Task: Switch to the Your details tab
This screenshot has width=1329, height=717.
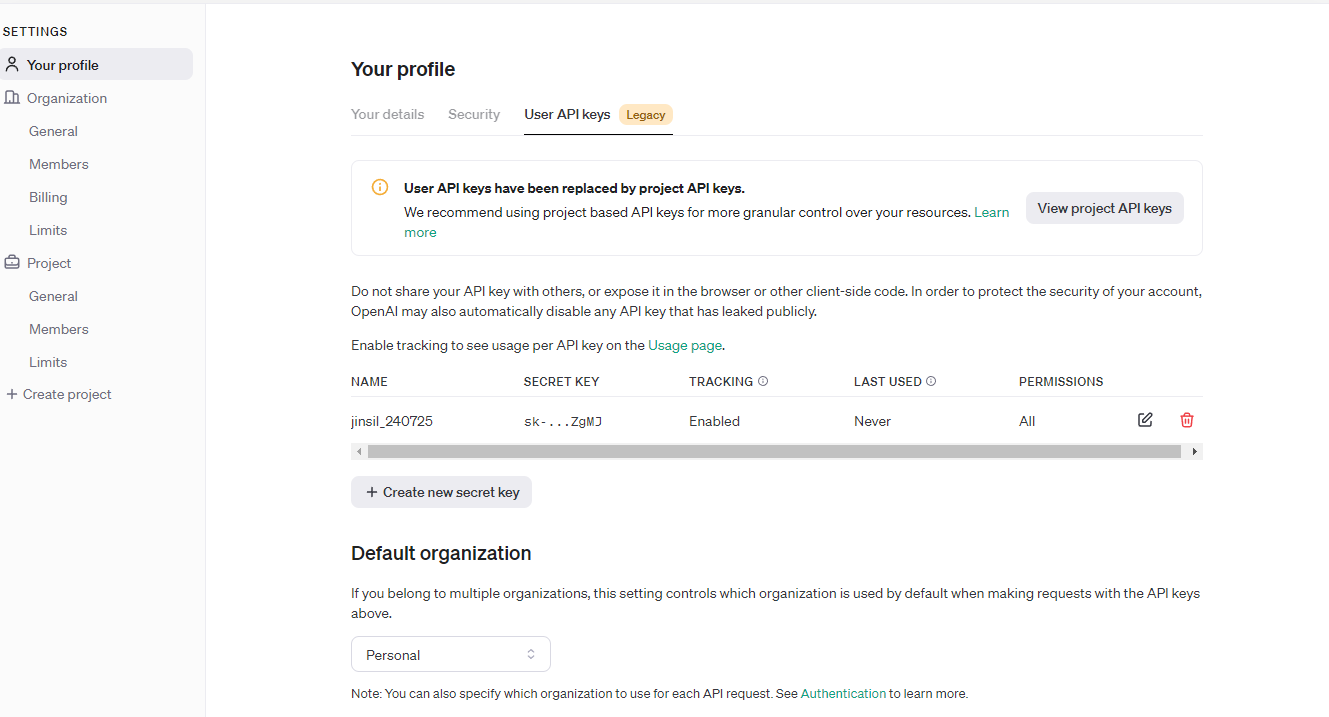Action: (387, 114)
